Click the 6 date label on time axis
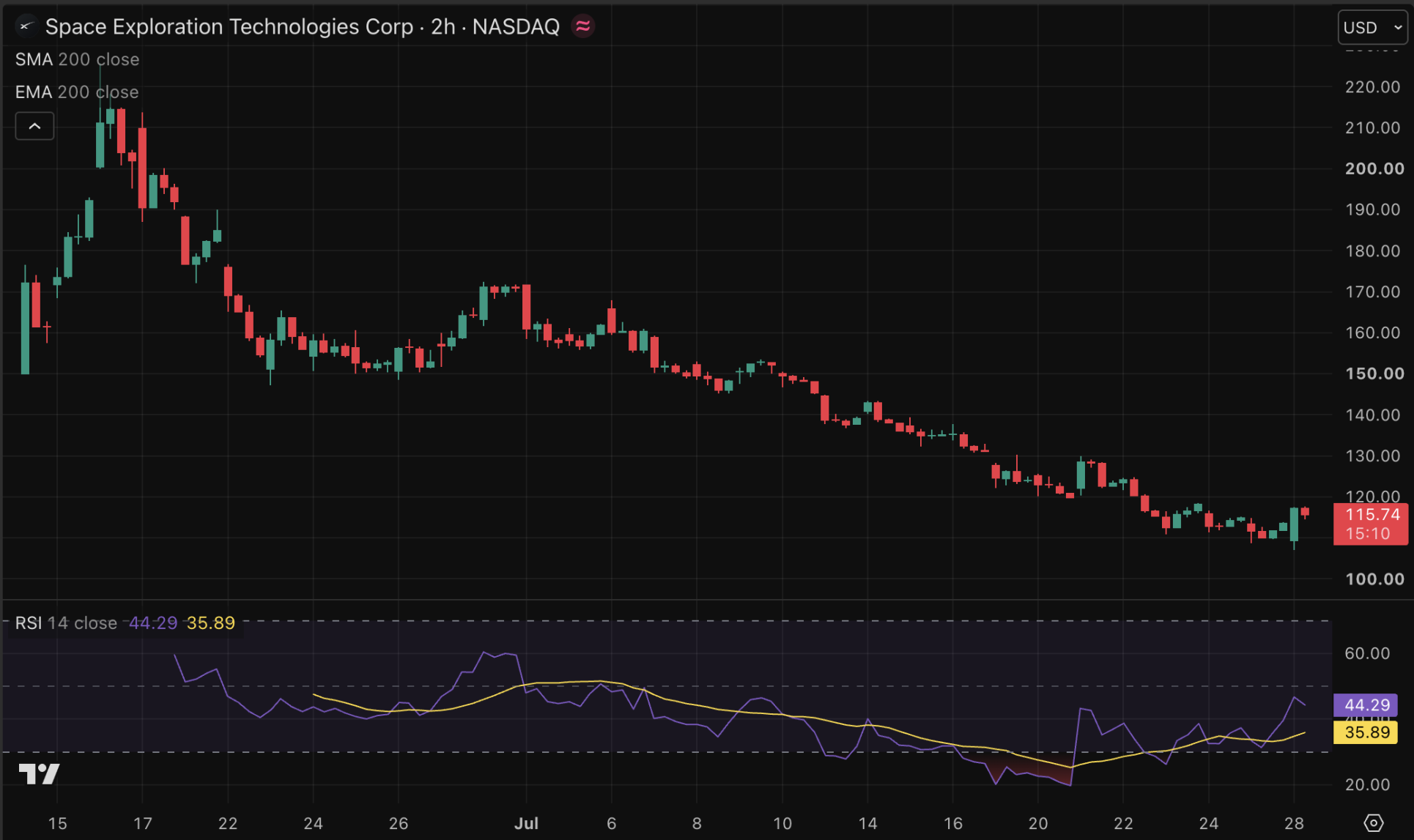Screen dimensions: 1414x840 (x=612, y=823)
